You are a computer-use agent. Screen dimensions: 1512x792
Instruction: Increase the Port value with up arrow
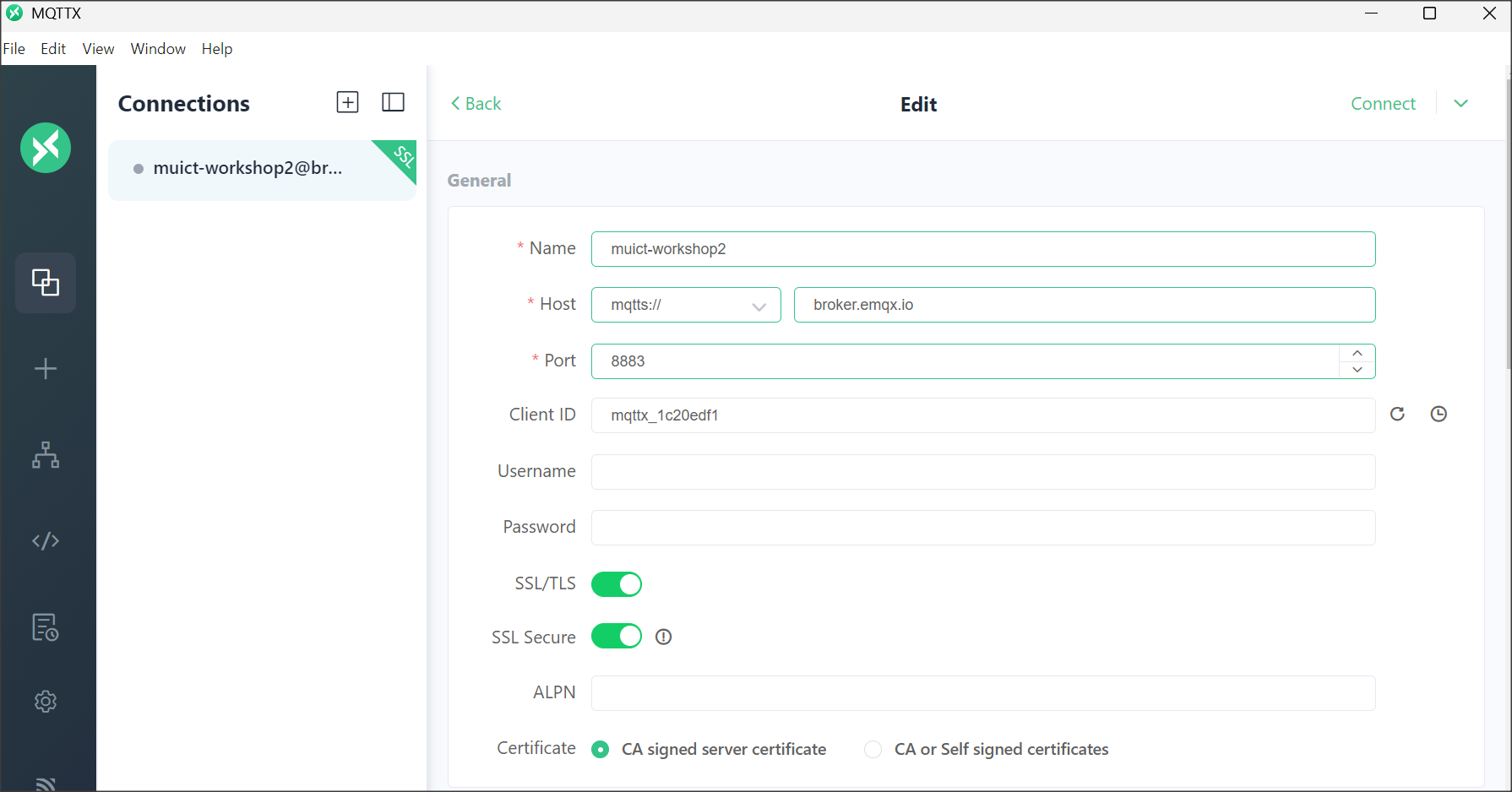(1357, 353)
